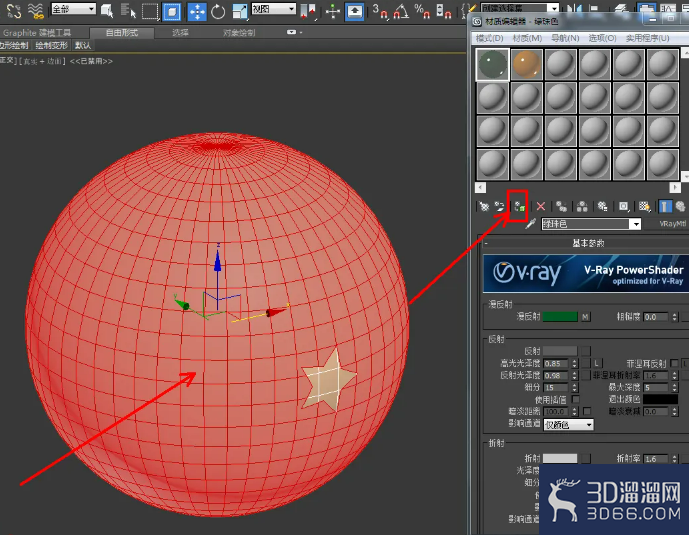The width and height of the screenshot is (689, 535).
Task: Switch to the 选择 ribbon tab
Action: pyautogui.click(x=180, y=33)
